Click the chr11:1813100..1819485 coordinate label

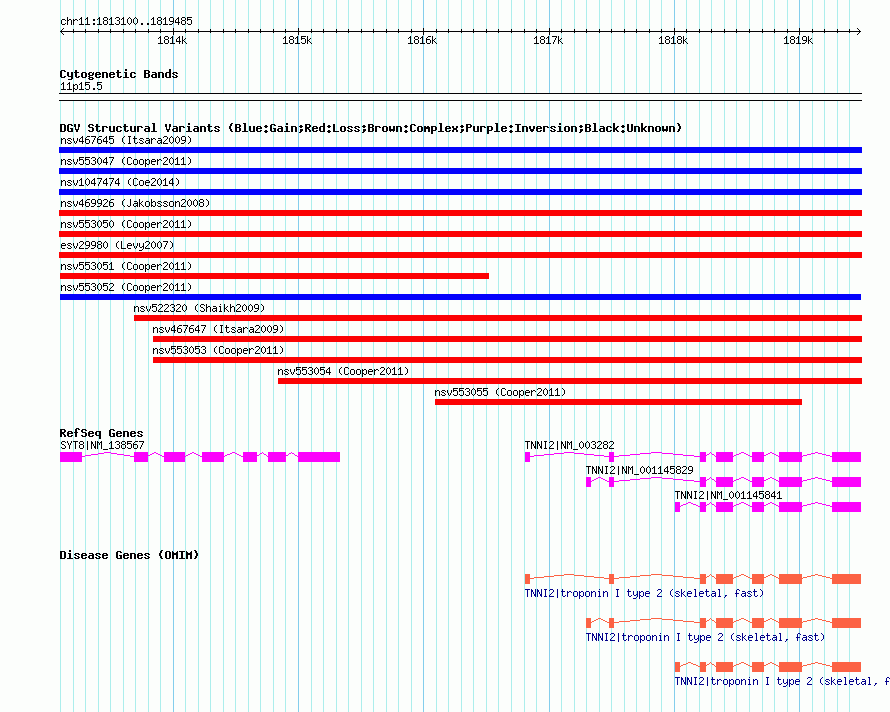pyautogui.click(x=126, y=22)
